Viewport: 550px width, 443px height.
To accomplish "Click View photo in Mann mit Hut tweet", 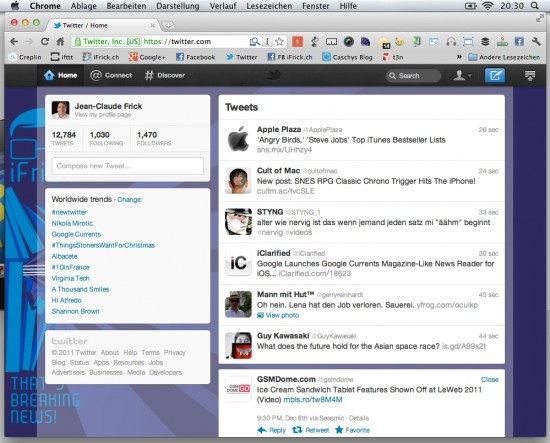I will pyautogui.click(x=278, y=315).
